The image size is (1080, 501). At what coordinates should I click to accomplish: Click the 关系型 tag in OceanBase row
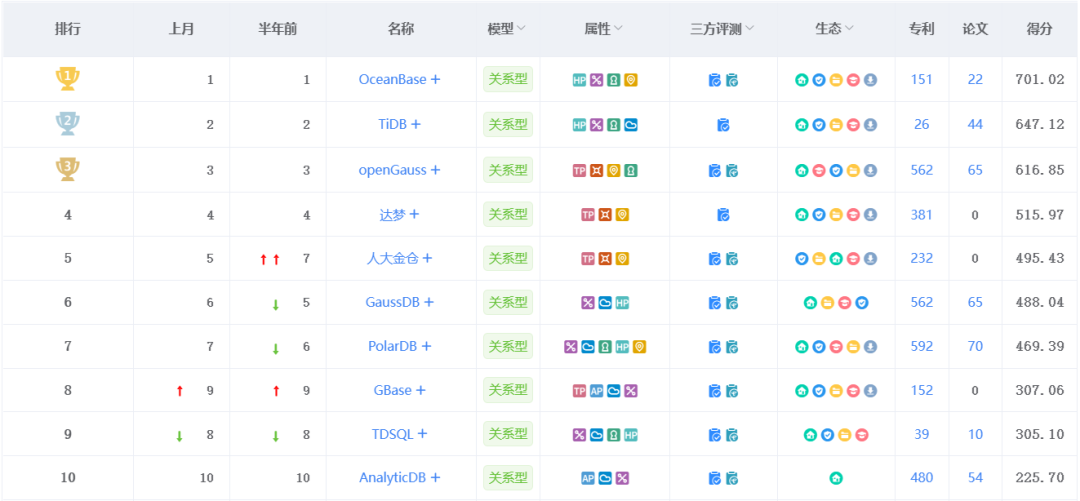[x=508, y=79]
